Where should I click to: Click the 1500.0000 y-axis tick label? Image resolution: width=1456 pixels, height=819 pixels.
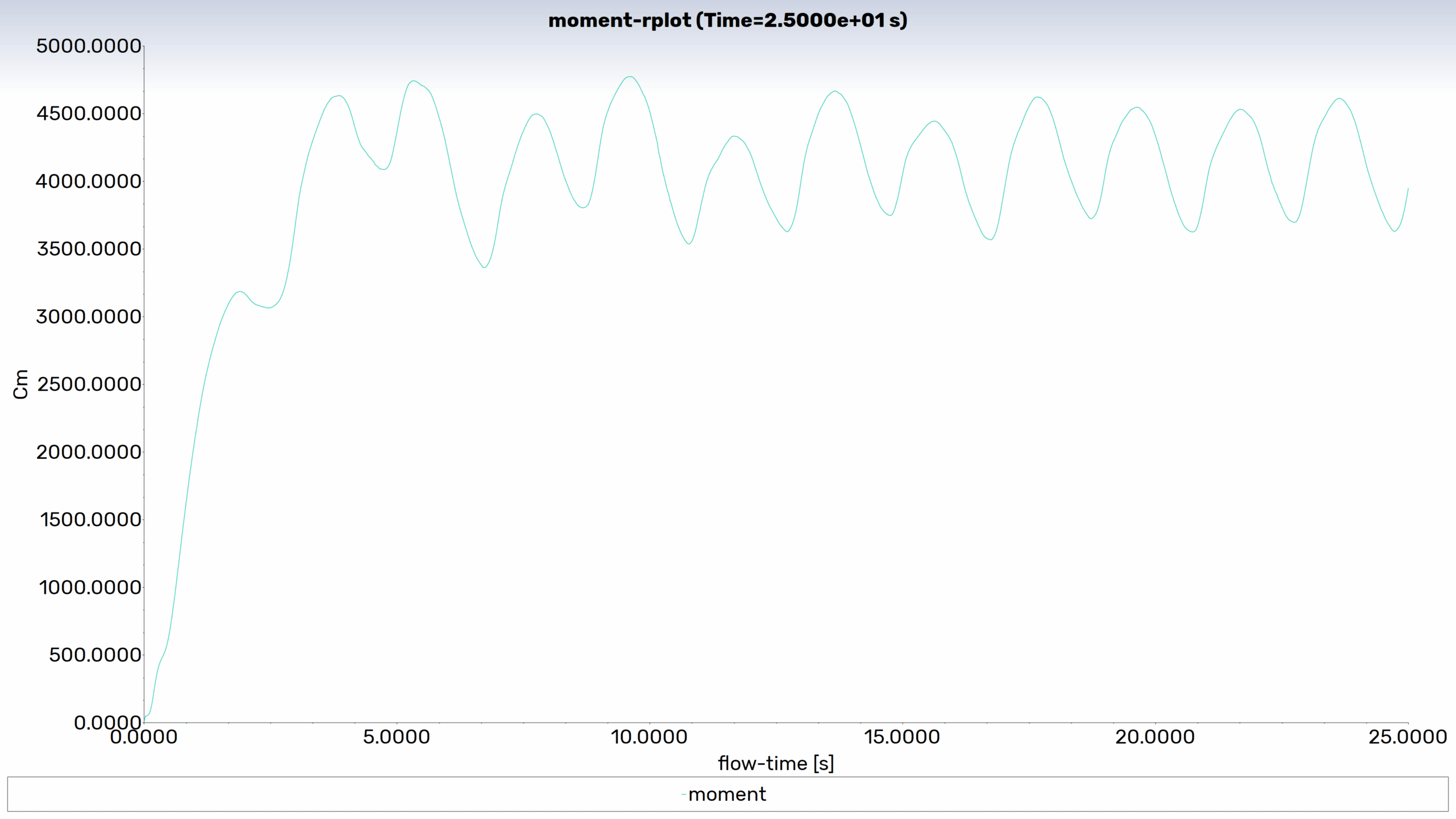pyautogui.click(x=90, y=520)
